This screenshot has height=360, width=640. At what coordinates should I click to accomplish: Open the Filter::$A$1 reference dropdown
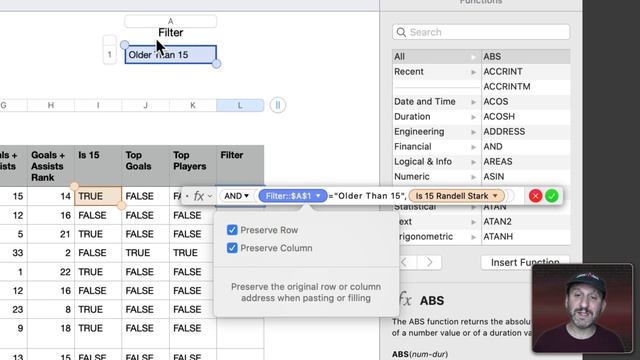[x=318, y=196]
